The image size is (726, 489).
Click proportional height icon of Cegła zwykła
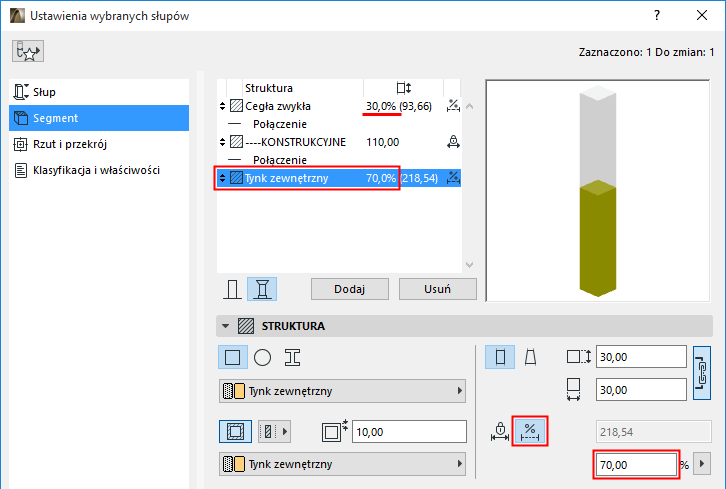453,106
